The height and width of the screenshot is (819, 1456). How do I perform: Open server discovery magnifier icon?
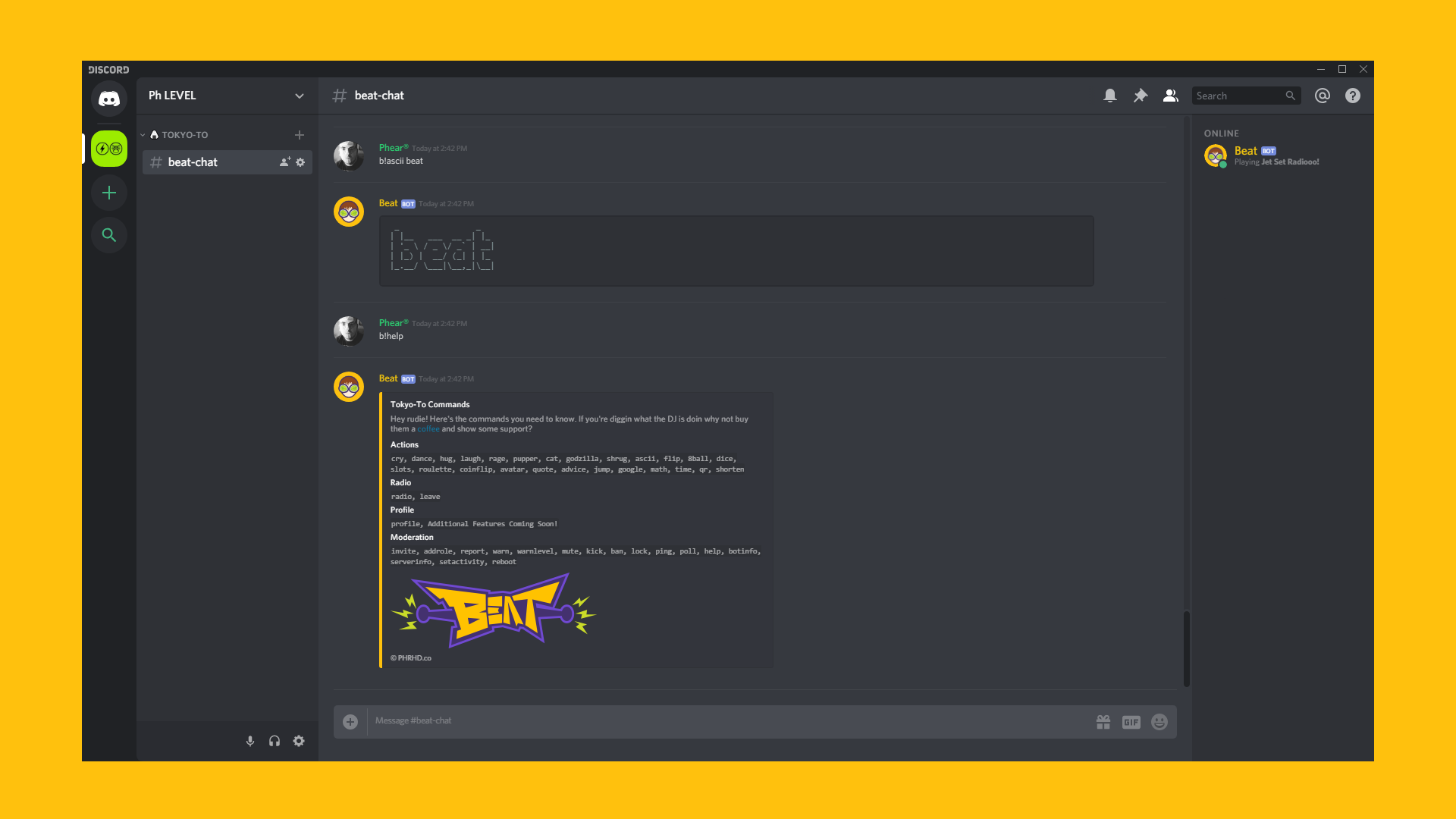tap(109, 235)
